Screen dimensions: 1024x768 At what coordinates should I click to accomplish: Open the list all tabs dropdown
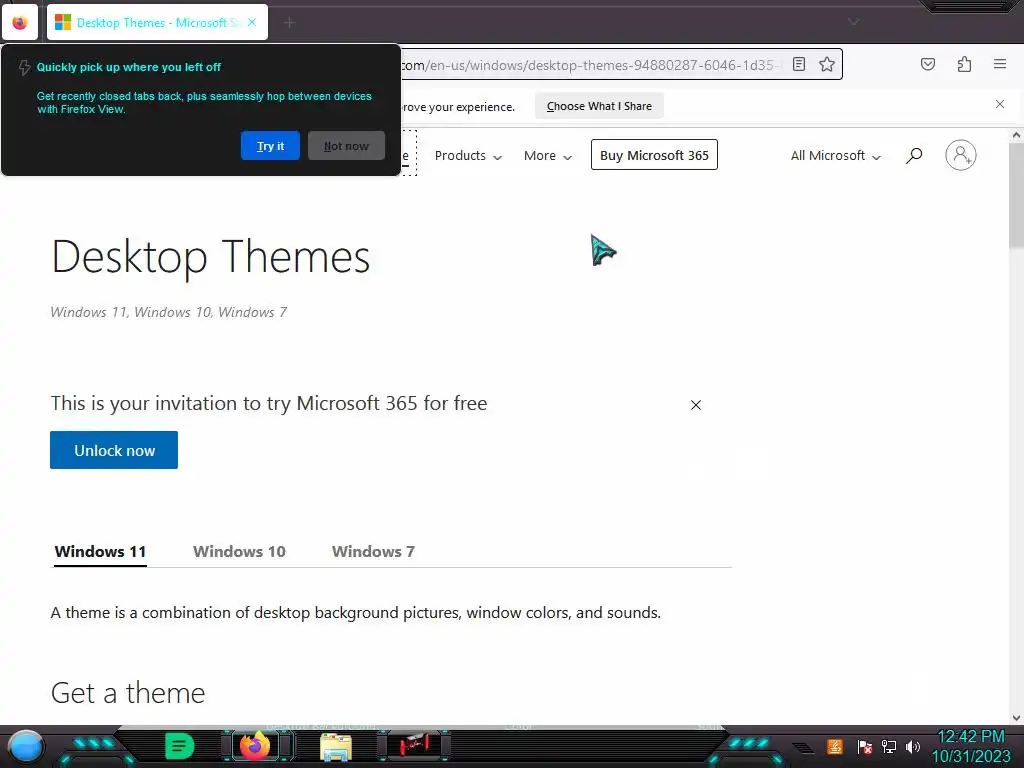[853, 22]
